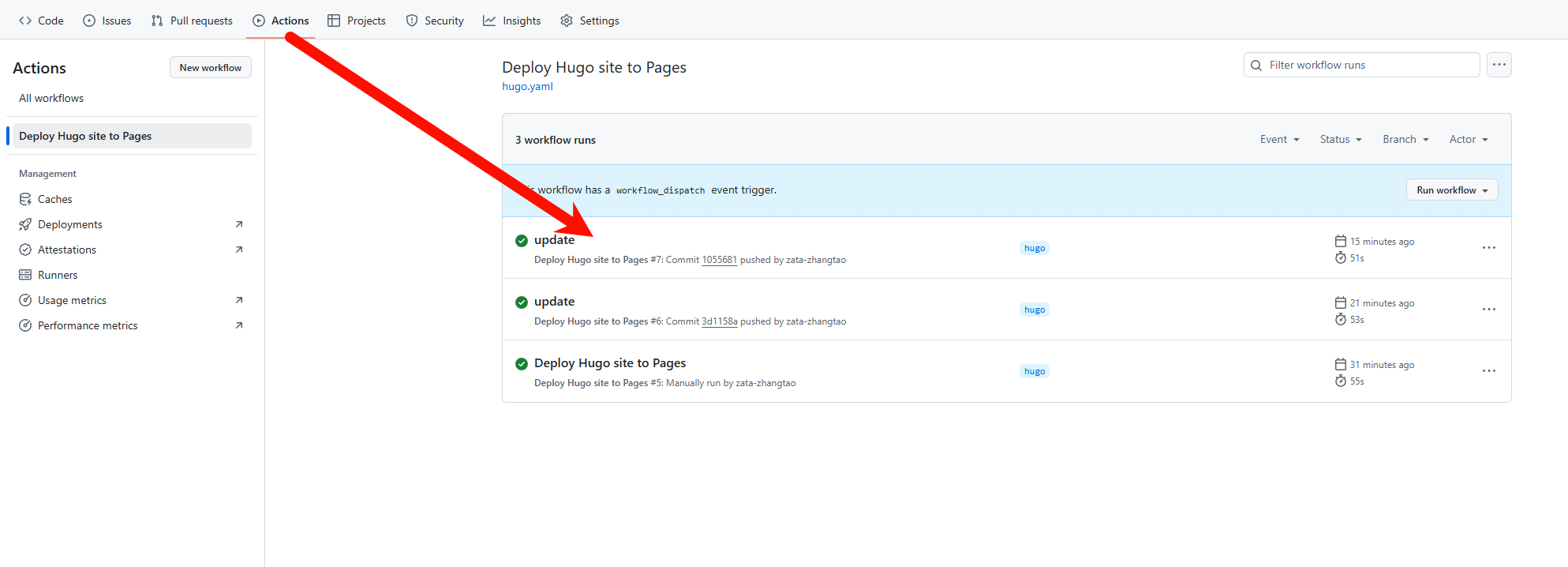Click calendar icon next to 21 minutes ago
The height and width of the screenshot is (567, 1568).
[x=1340, y=302]
